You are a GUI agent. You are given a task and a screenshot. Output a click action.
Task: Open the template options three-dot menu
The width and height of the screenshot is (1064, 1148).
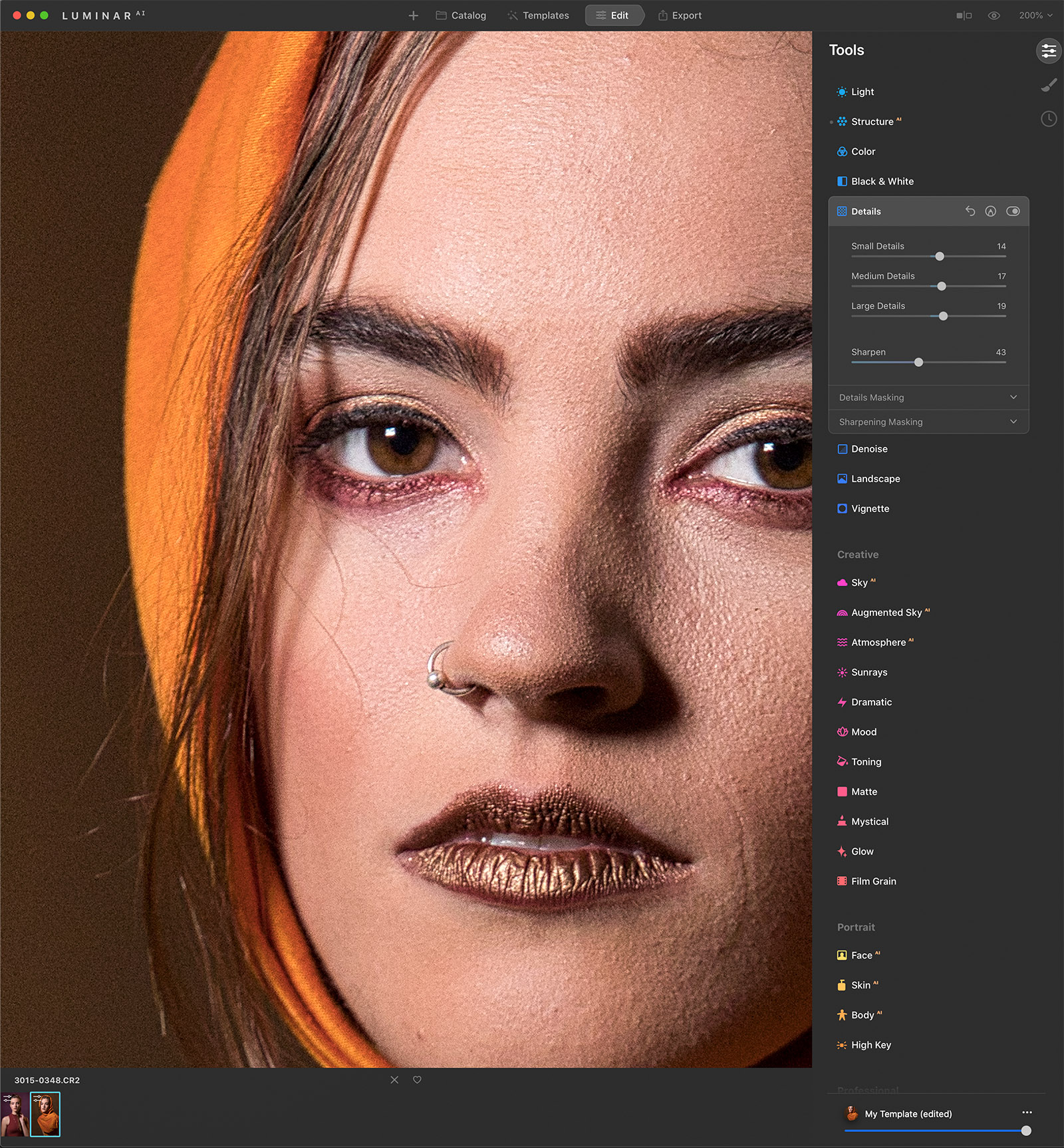1027,1112
